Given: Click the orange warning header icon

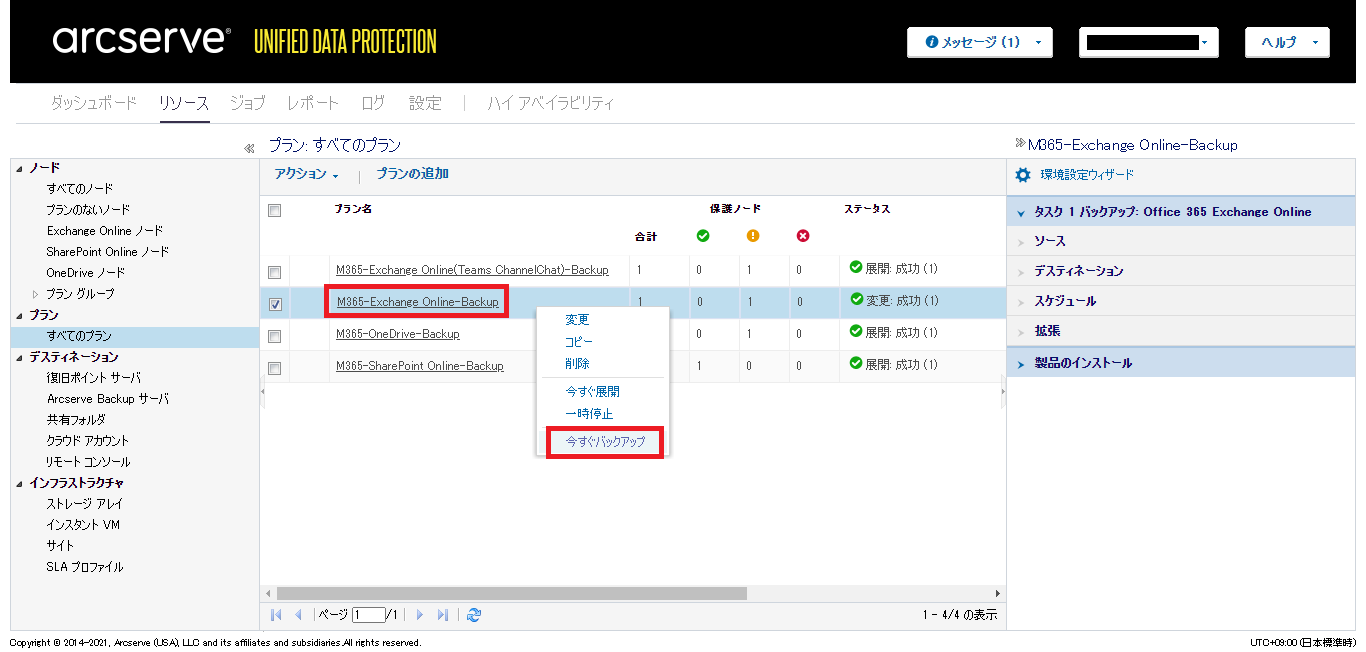Looking at the screenshot, I should click(x=753, y=236).
